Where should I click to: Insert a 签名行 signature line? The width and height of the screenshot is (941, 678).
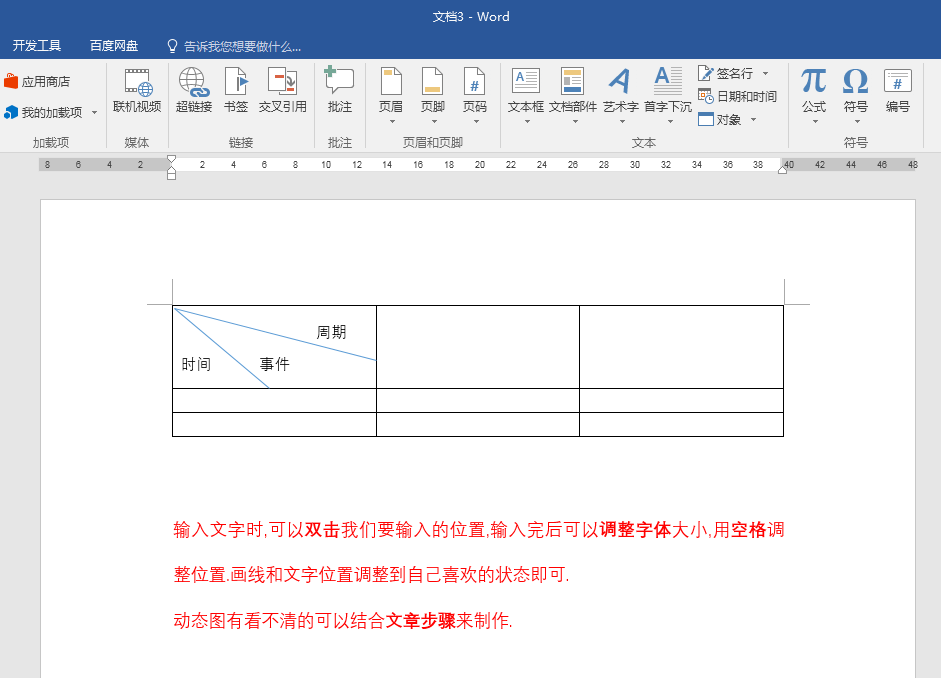(x=726, y=73)
